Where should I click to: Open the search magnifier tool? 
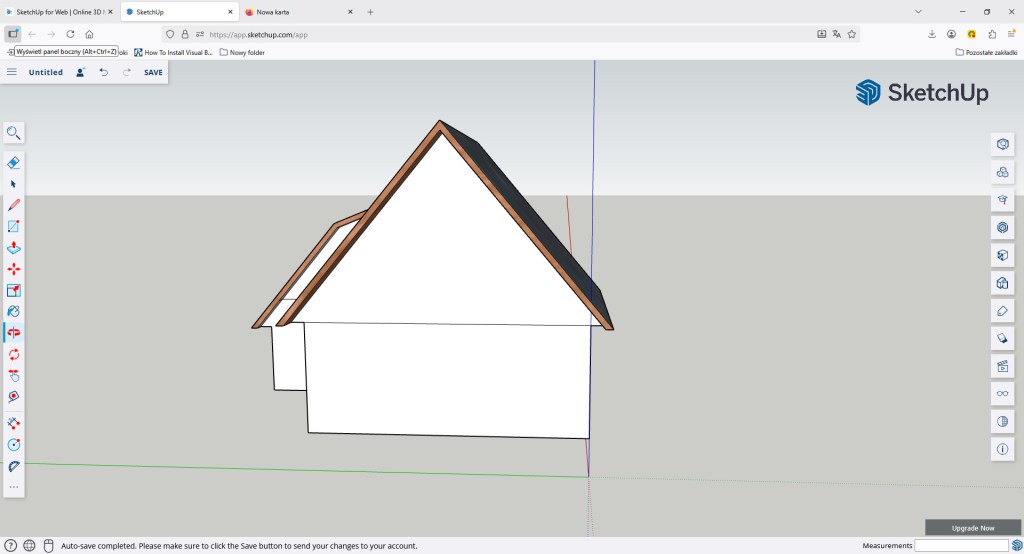coord(14,133)
